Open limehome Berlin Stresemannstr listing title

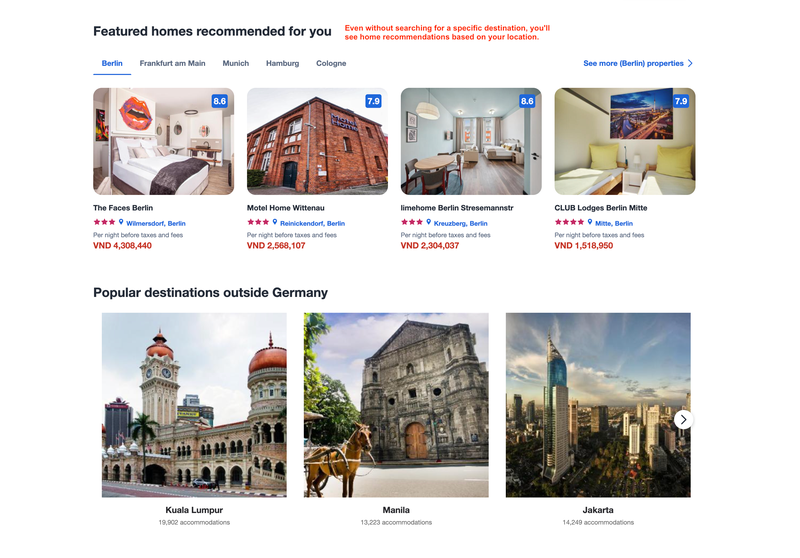click(457, 208)
